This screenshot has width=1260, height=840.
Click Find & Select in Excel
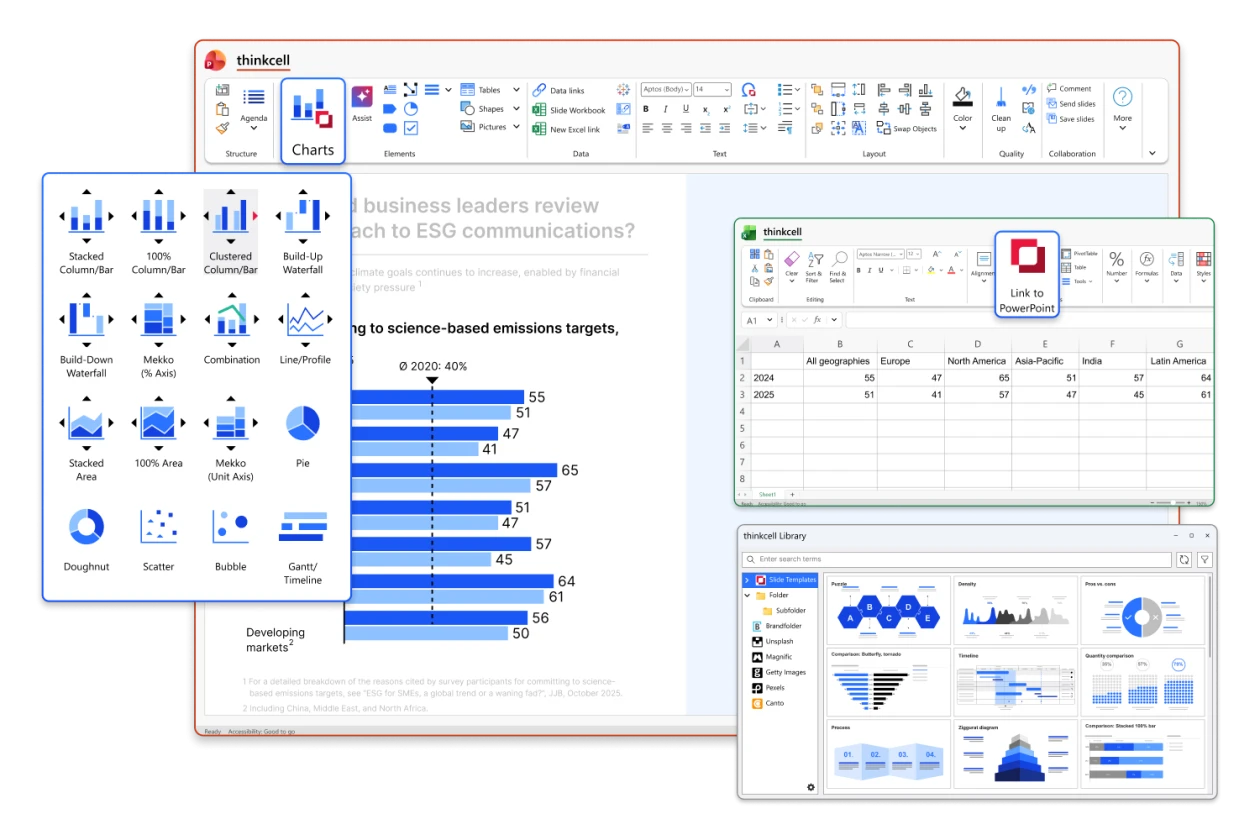tap(838, 267)
